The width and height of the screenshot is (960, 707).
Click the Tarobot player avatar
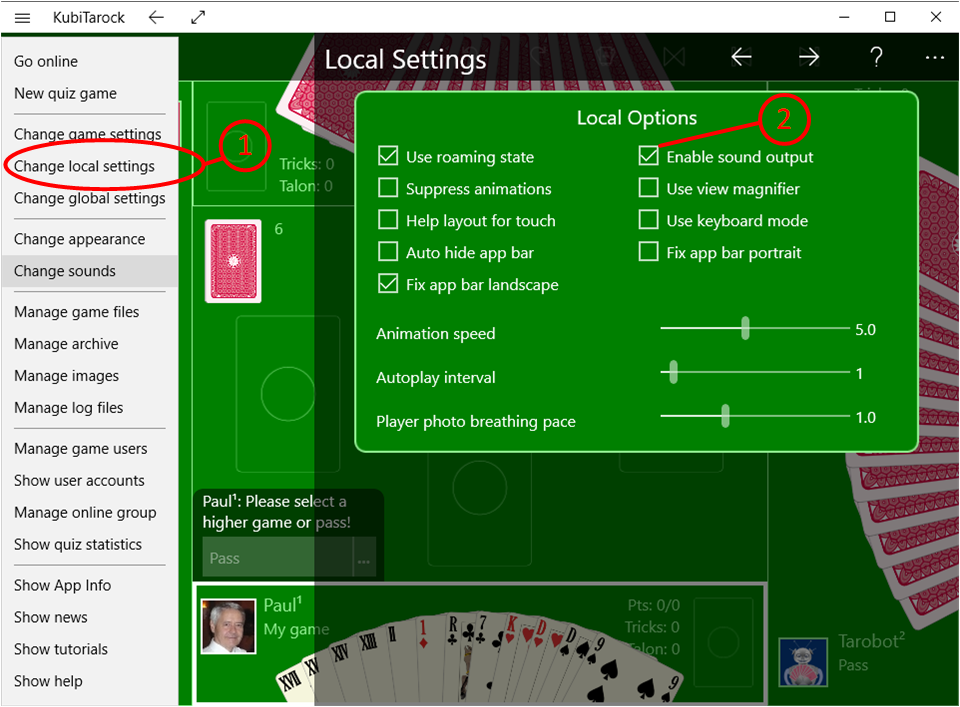803,661
